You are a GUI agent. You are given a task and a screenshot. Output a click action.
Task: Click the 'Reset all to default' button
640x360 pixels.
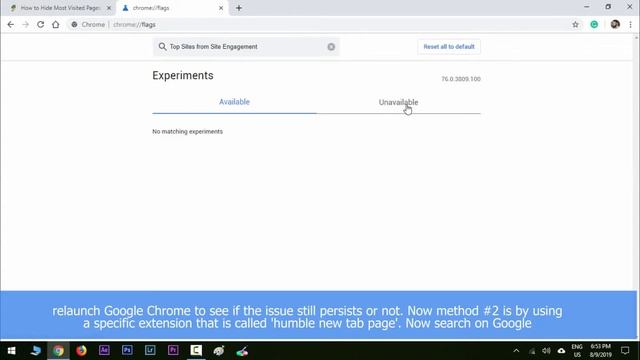pos(449,47)
